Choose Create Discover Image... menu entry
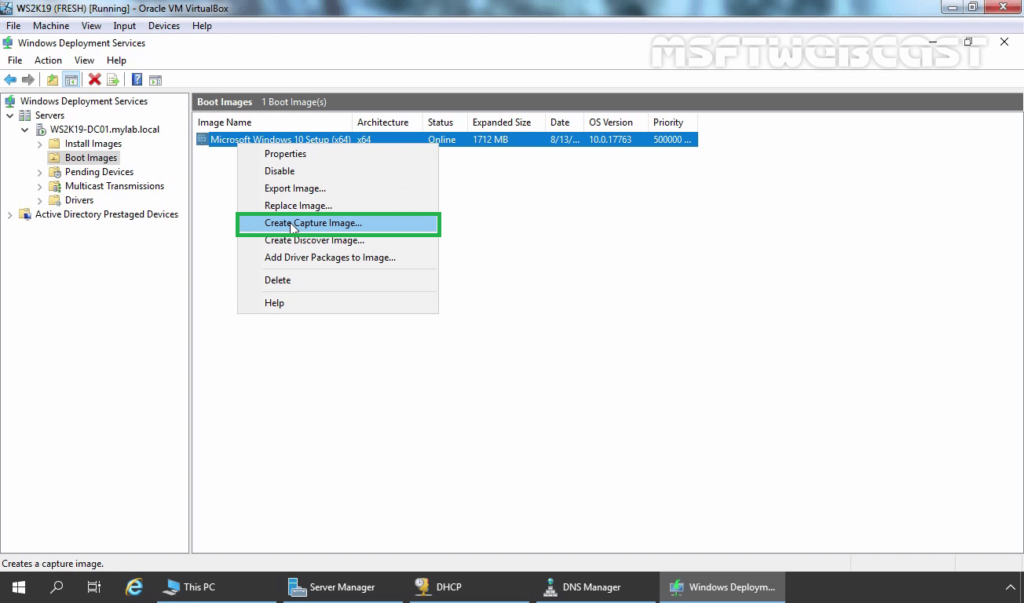The width and height of the screenshot is (1024, 603). tap(338, 240)
